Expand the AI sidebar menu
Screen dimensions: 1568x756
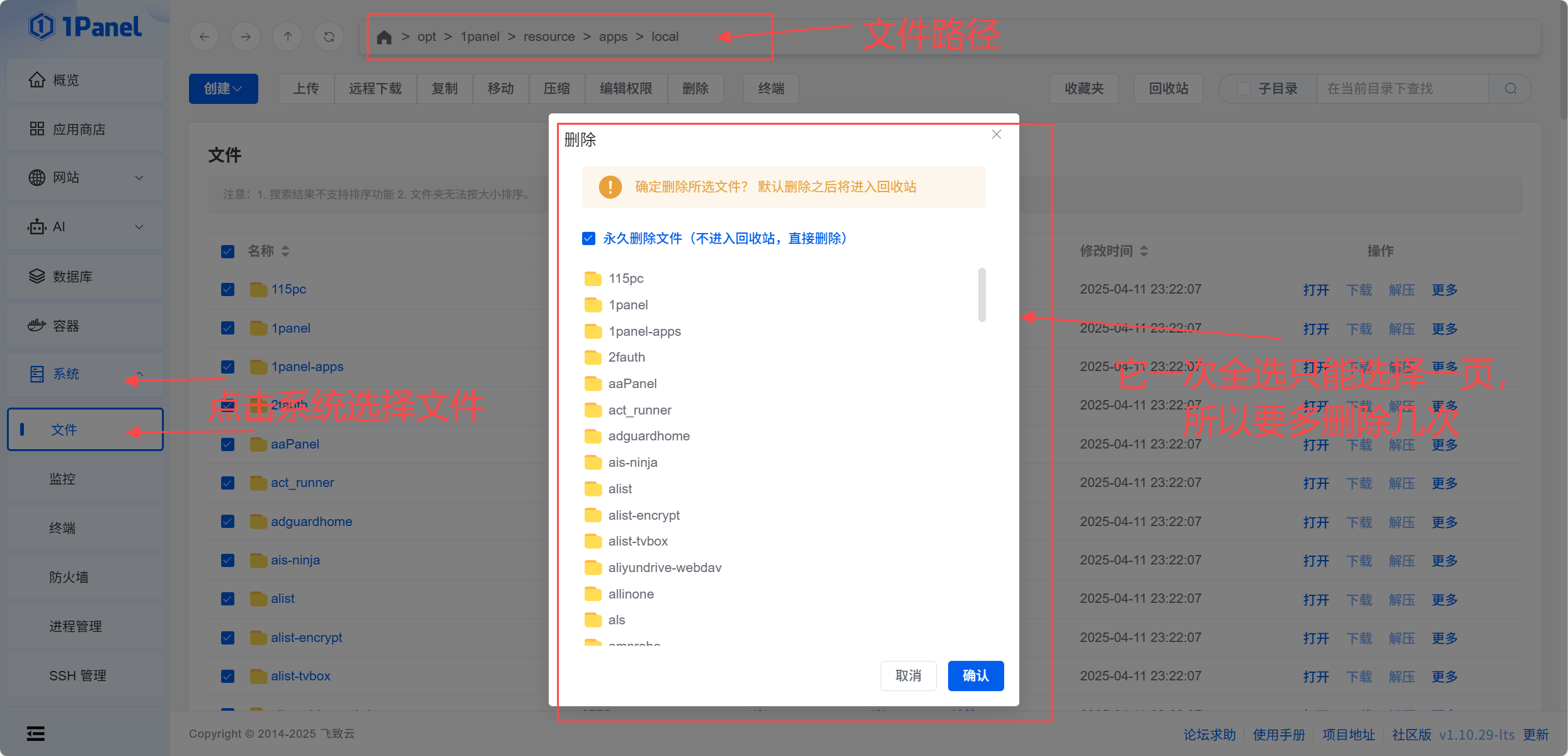click(85, 227)
